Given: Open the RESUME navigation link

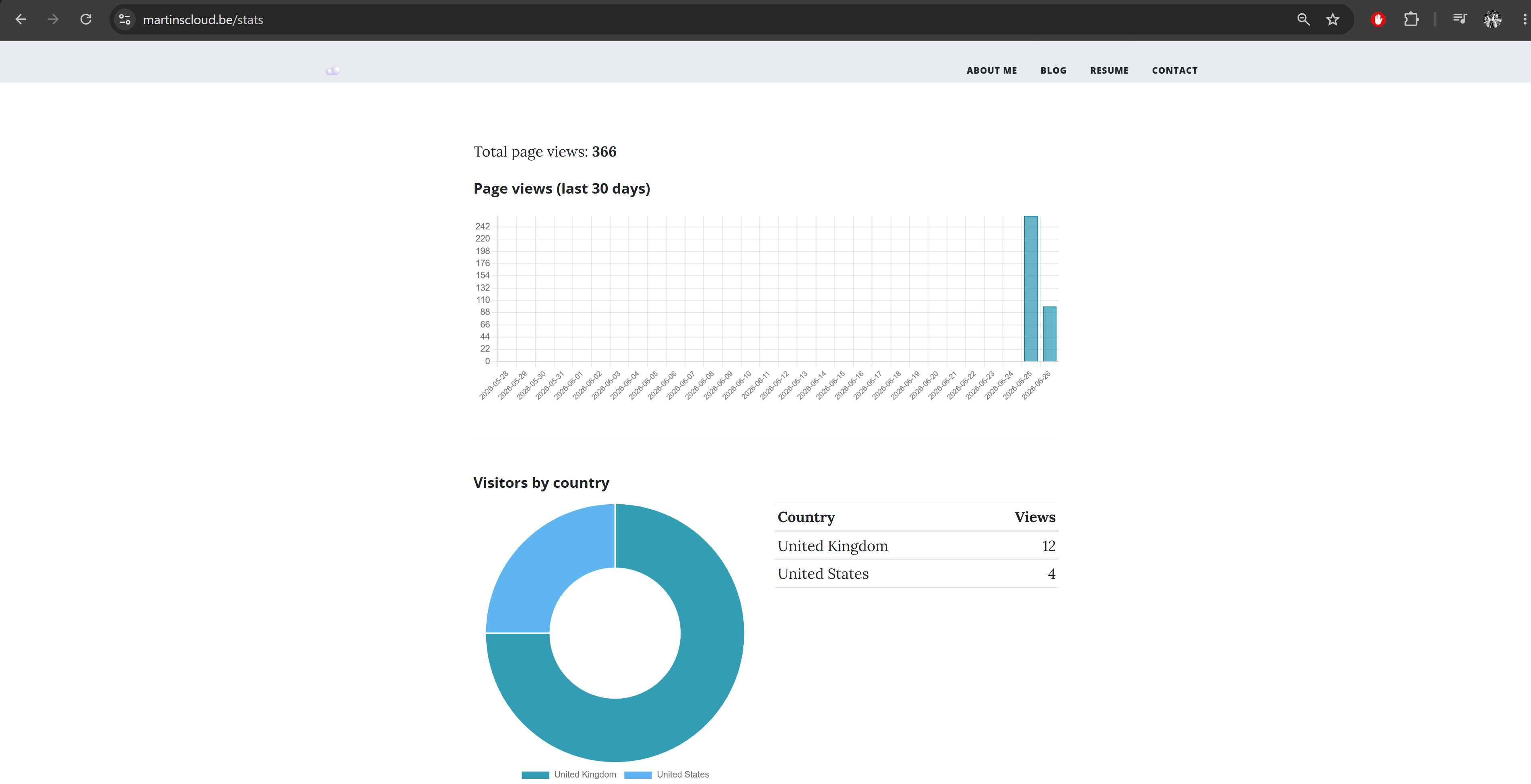Looking at the screenshot, I should point(1109,70).
